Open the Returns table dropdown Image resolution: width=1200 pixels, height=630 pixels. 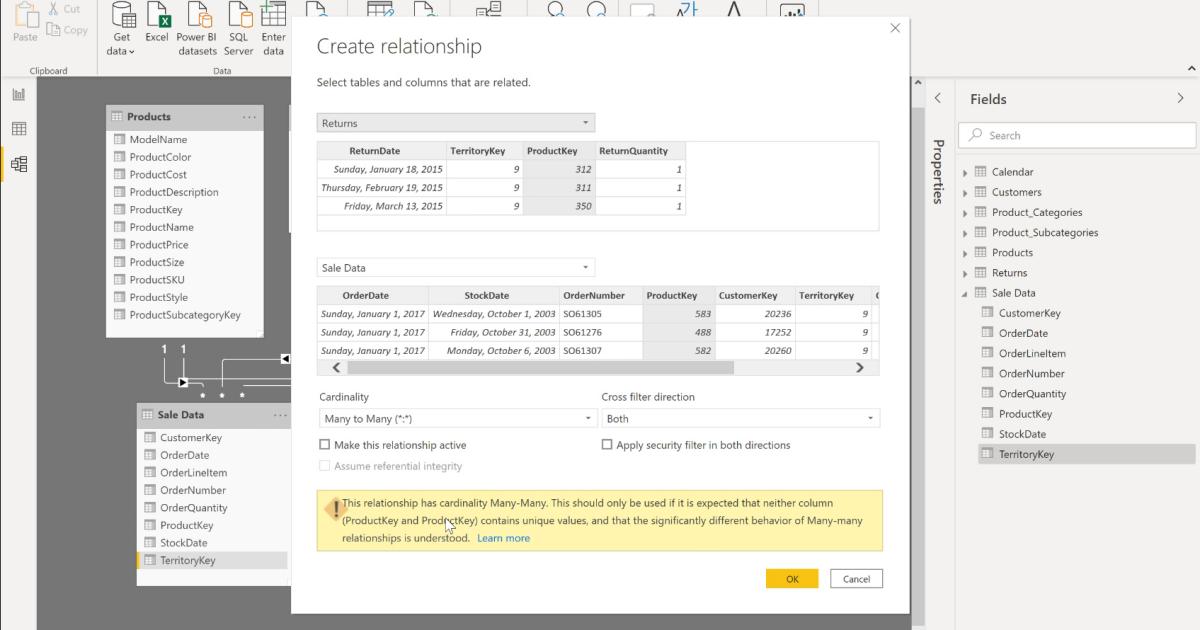coord(586,123)
